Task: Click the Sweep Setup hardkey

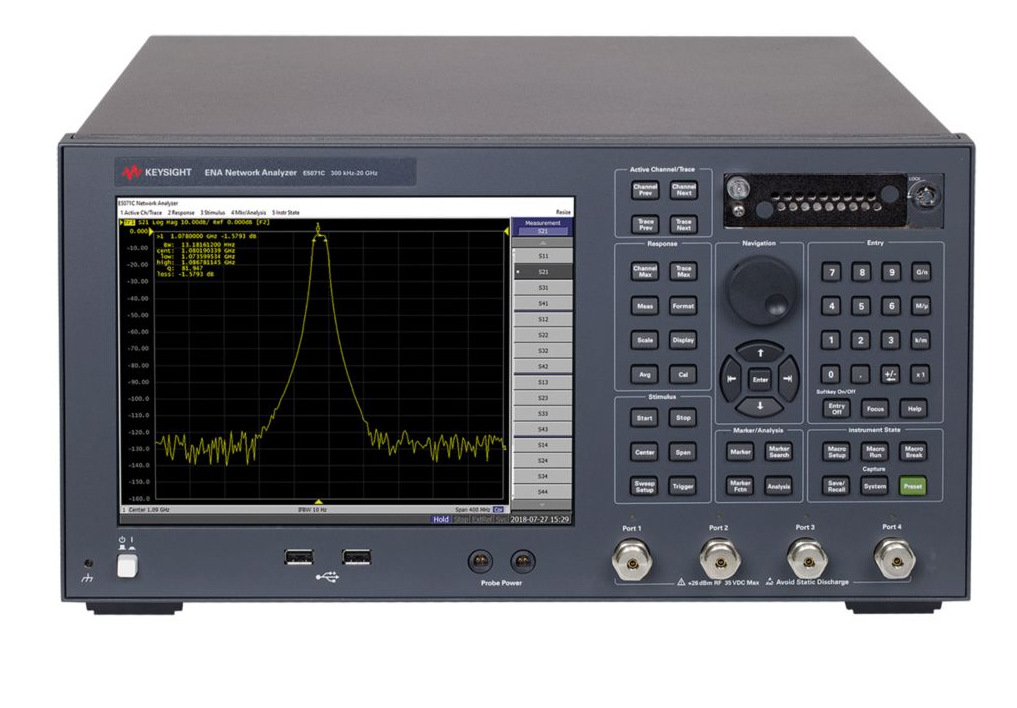Action: [645, 486]
